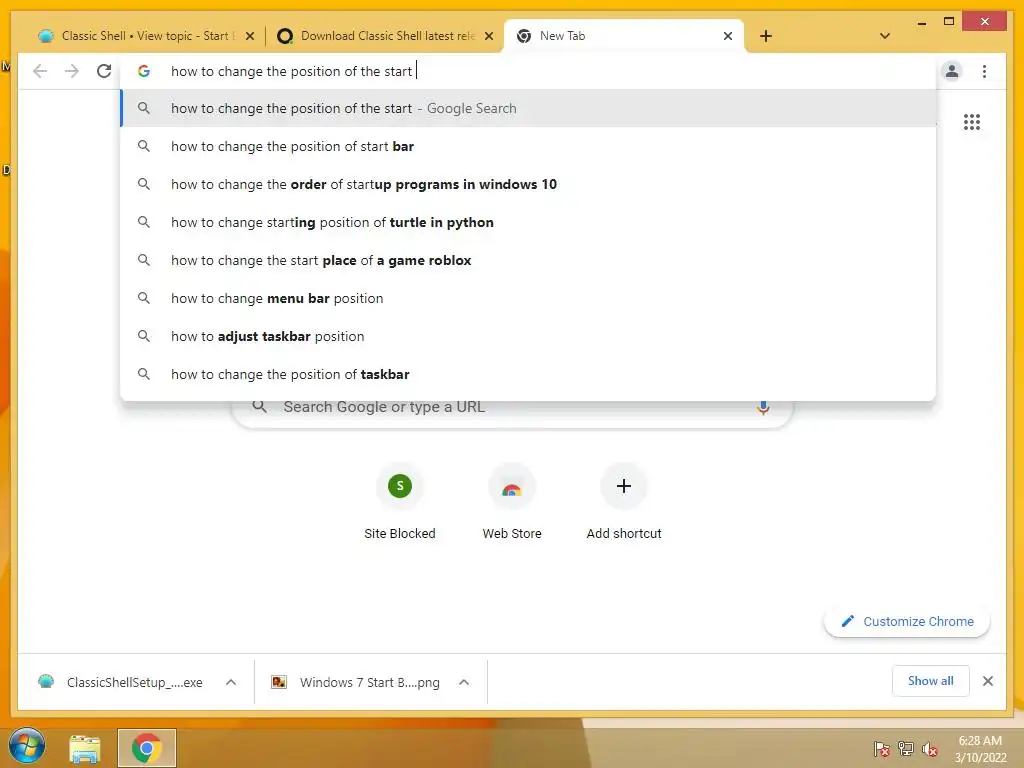
Task: Click the muted volume tray icon
Action: (x=929, y=749)
